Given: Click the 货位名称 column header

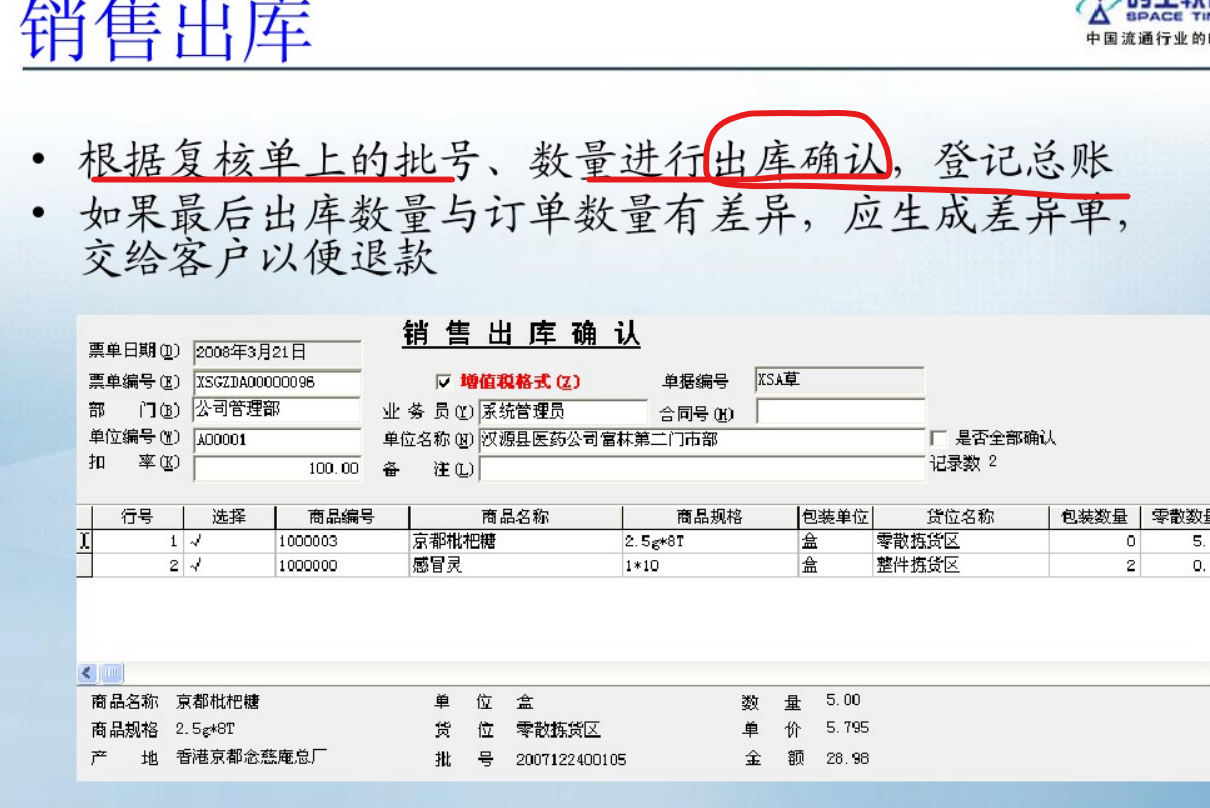Looking at the screenshot, I should click(x=961, y=517).
